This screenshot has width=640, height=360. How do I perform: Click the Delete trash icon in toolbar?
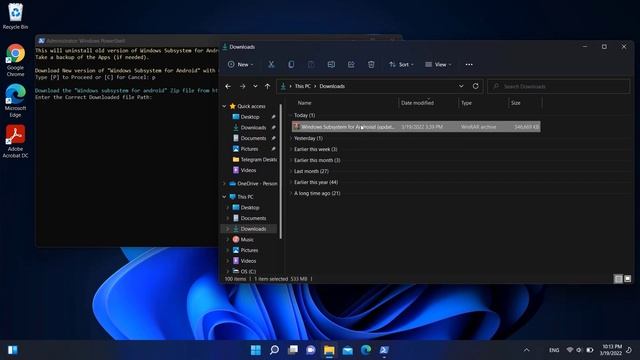(371, 64)
